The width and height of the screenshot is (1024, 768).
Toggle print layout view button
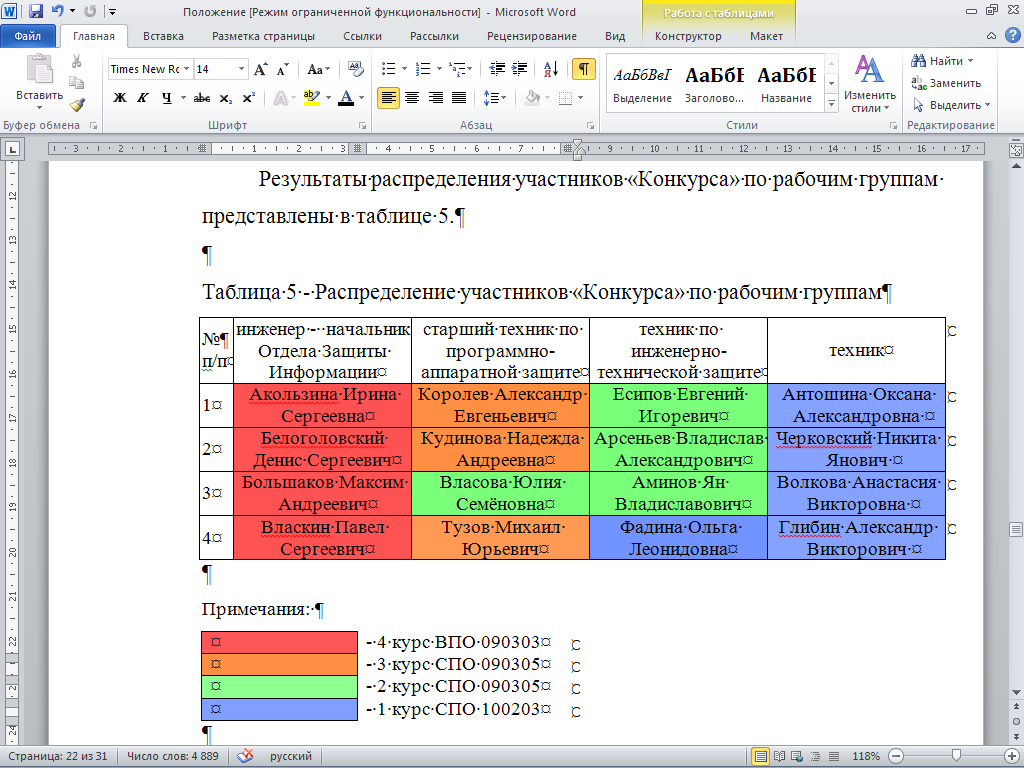pyautogui.click(x=760, y=756)
